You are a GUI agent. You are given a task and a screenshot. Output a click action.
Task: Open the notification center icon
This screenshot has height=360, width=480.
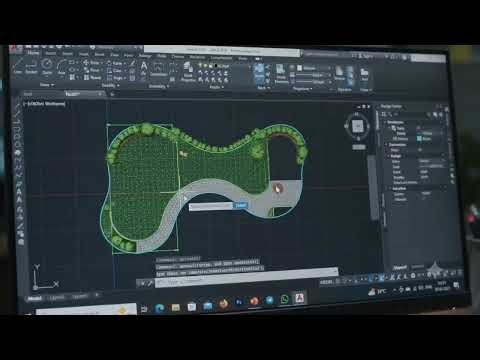click(x=456, y=285)
